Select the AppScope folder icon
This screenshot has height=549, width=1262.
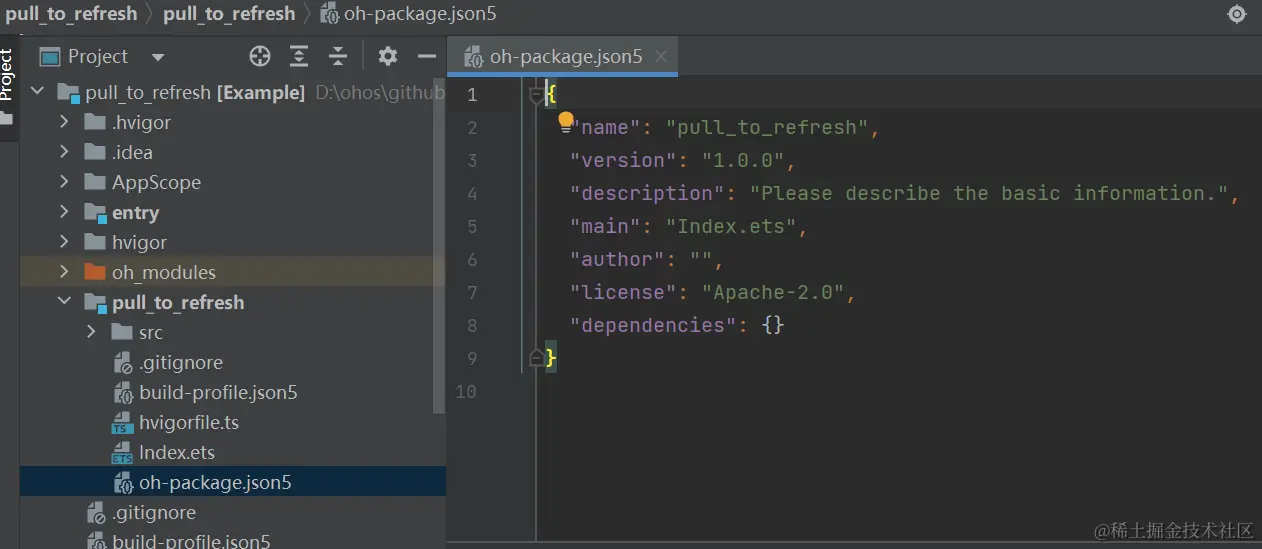[x=95, y=182]
